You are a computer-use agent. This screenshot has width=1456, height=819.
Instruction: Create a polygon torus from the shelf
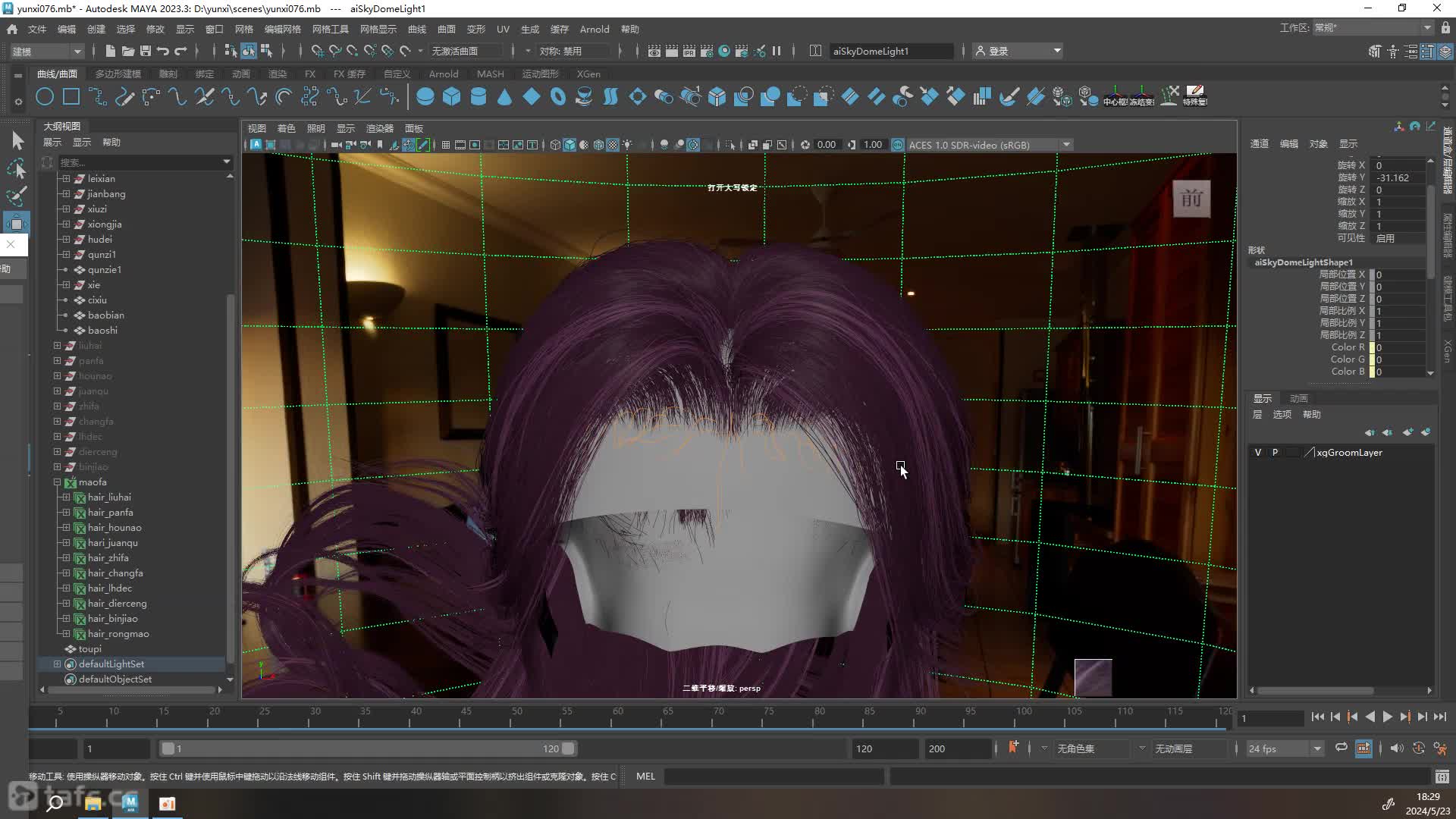(558, 97)
